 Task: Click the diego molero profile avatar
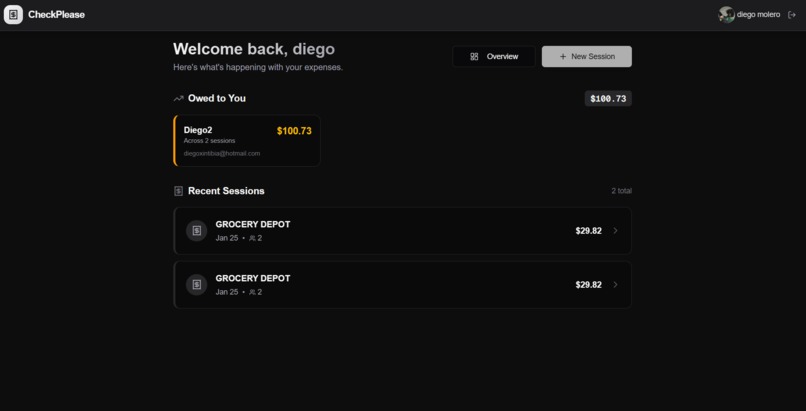pos(726,15)
